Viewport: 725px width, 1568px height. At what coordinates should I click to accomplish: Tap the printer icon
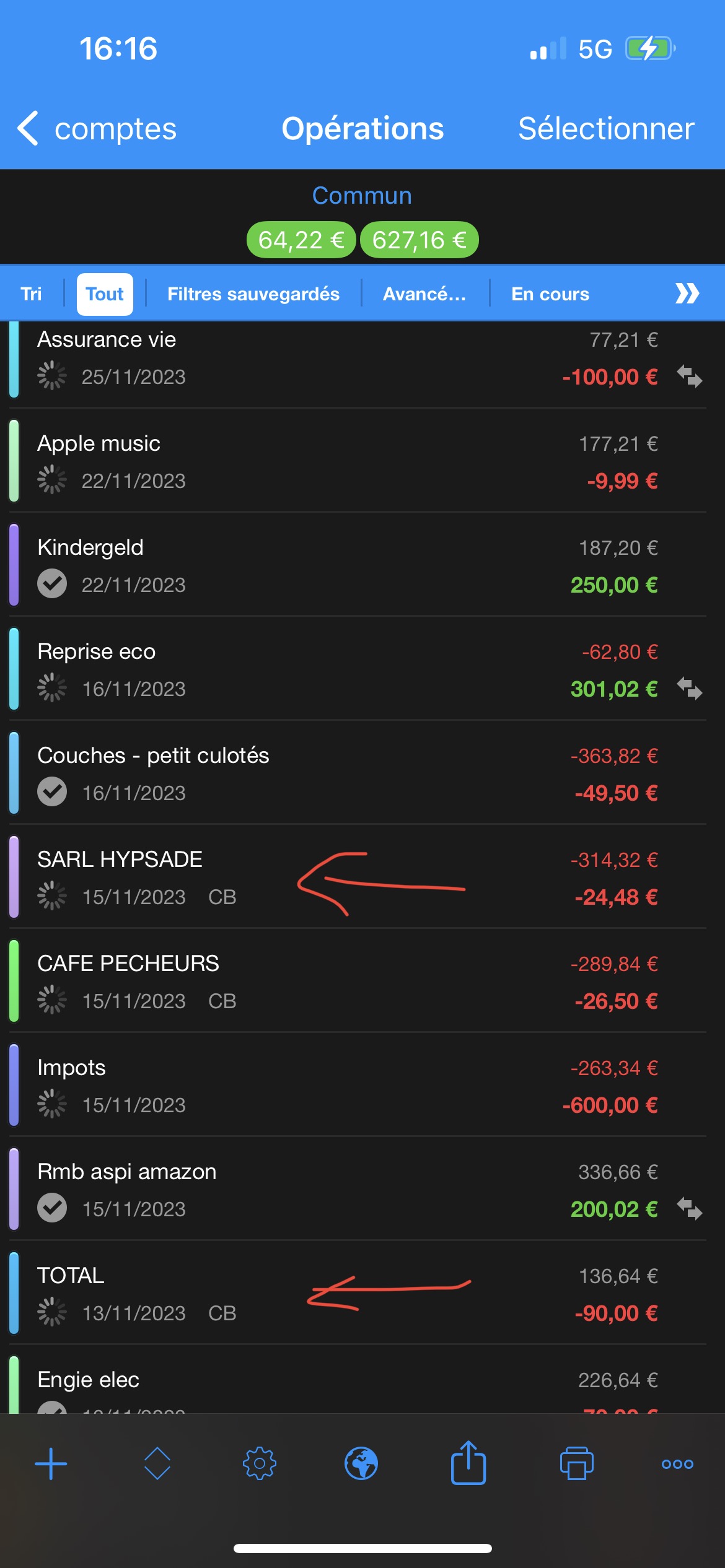coord(576,1464)
